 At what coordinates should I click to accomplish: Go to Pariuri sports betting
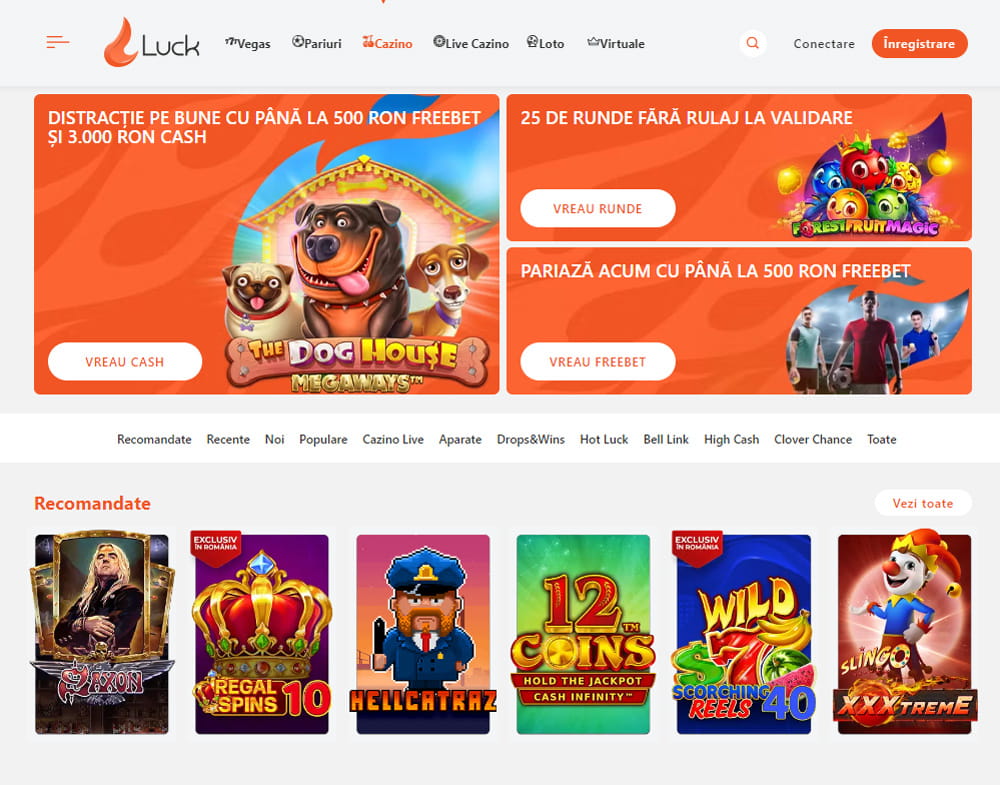tap(316, 43)
